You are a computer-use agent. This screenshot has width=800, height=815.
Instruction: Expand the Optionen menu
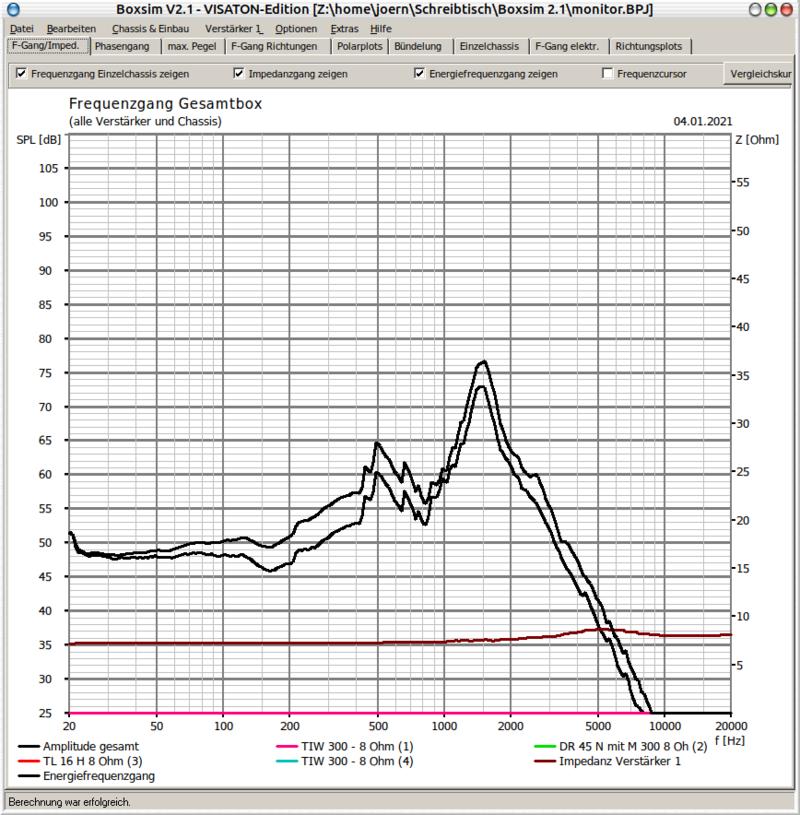[x=296, y=29]
